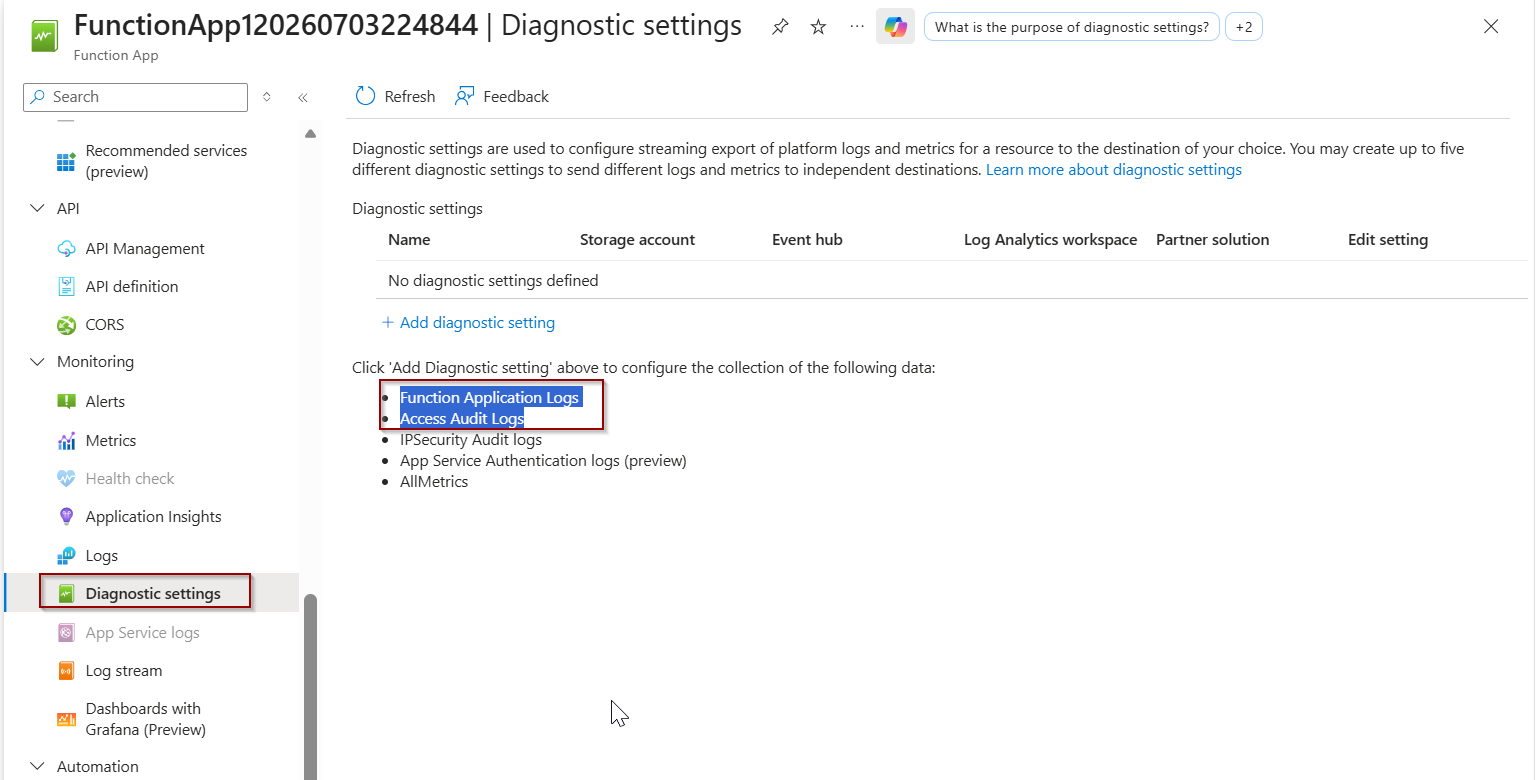Click the Metrics chart icon

(67, 441)
